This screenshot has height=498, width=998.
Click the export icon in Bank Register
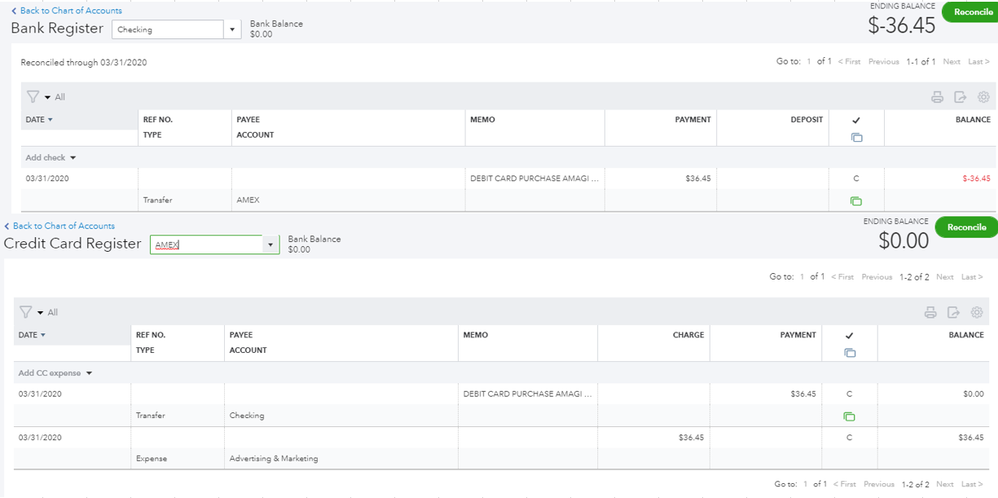point(960,97)
